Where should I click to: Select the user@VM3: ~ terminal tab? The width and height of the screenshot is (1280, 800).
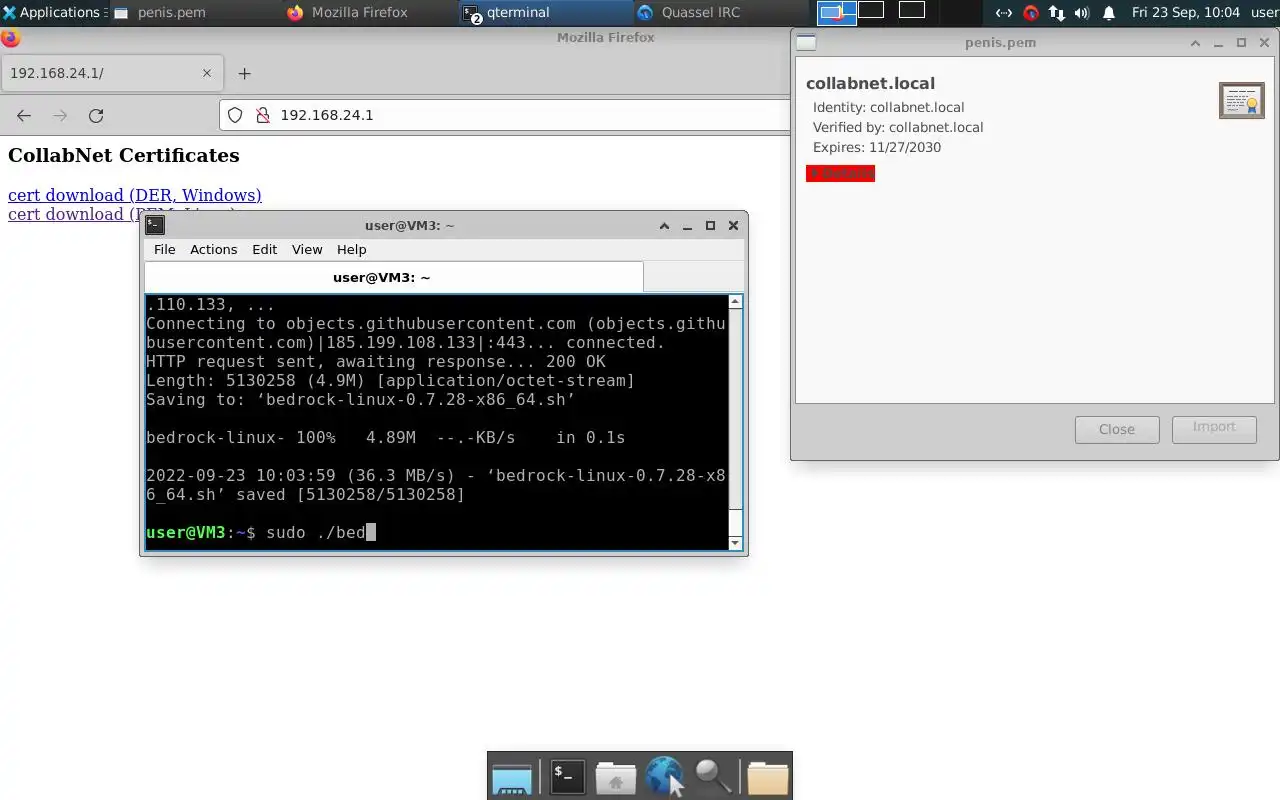click(394, 277)
